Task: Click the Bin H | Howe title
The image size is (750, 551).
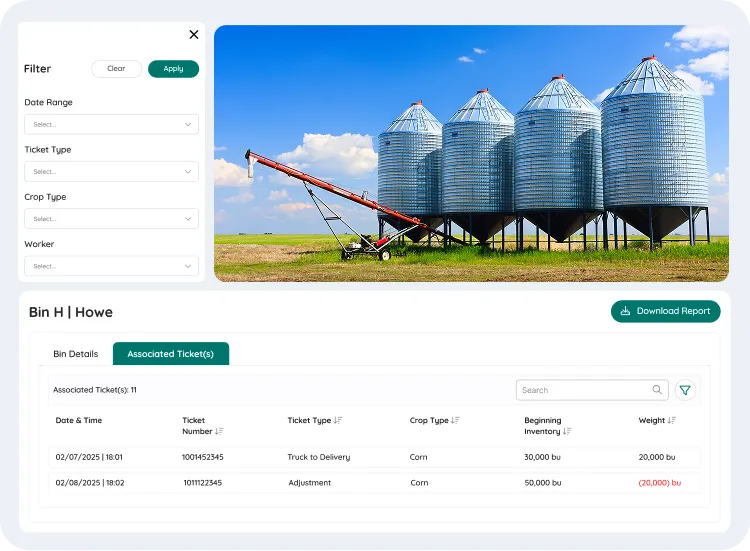Action: 71,312
